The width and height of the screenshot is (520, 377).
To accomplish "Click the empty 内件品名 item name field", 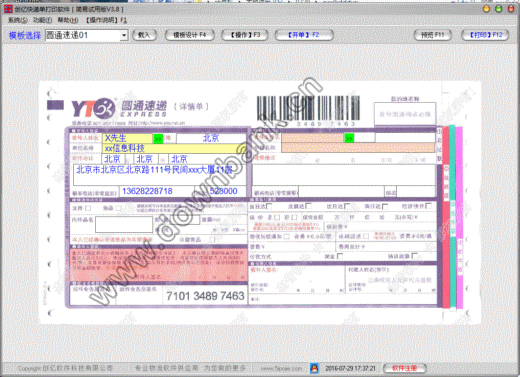I will click(x=124, y=224).
